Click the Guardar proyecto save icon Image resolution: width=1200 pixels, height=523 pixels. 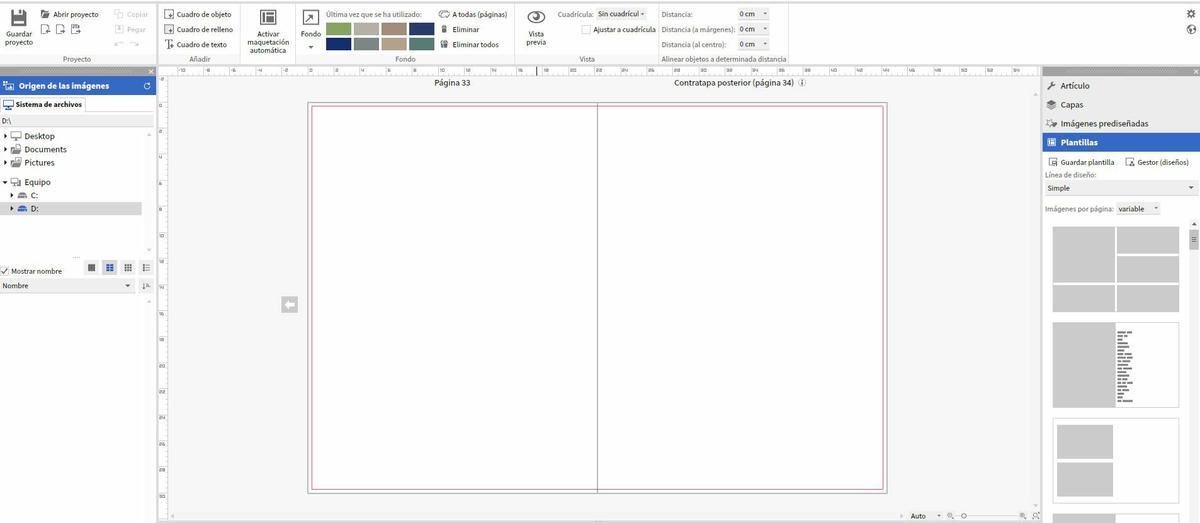pos(18,19)
